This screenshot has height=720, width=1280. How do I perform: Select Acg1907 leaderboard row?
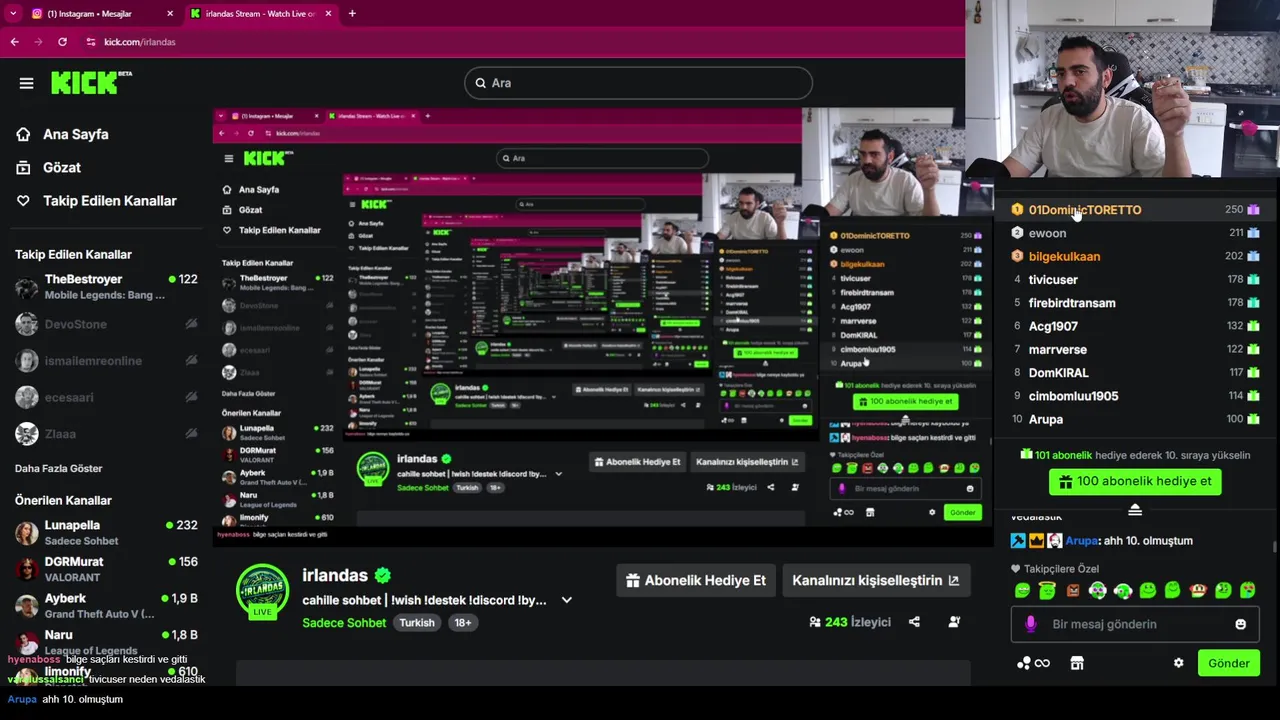tap(1135, 326)
